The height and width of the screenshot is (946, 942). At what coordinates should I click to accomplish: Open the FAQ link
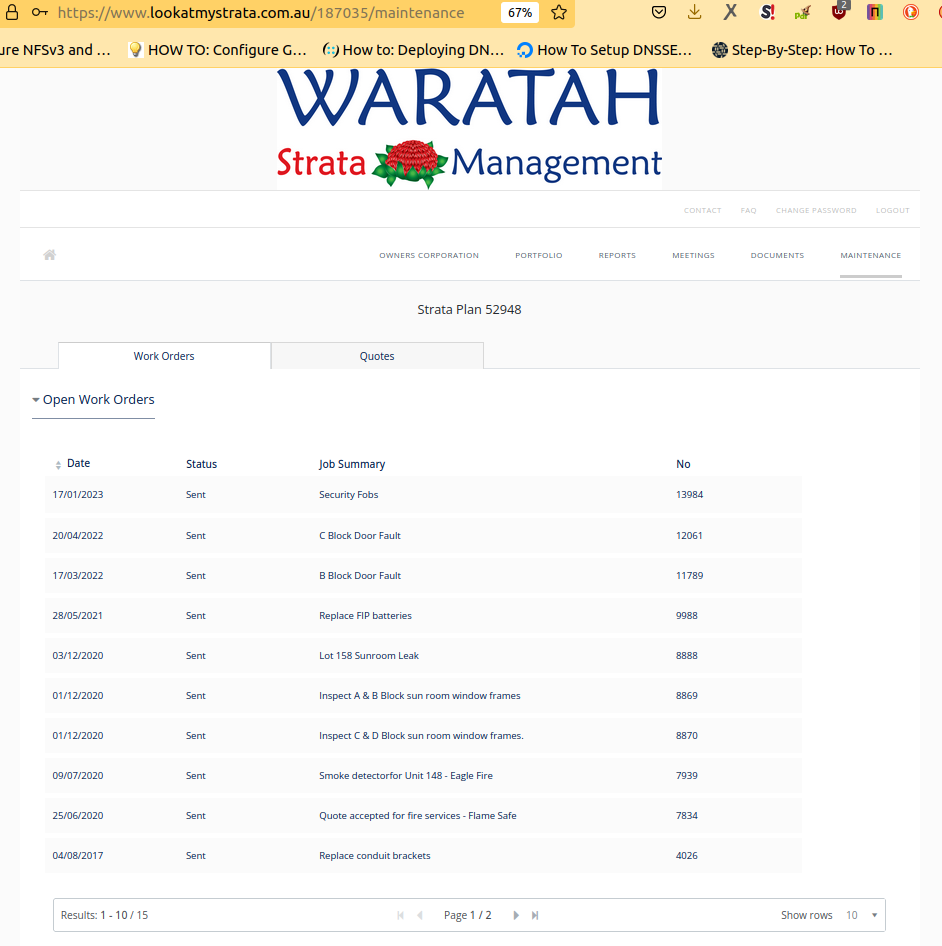[748, 211]
